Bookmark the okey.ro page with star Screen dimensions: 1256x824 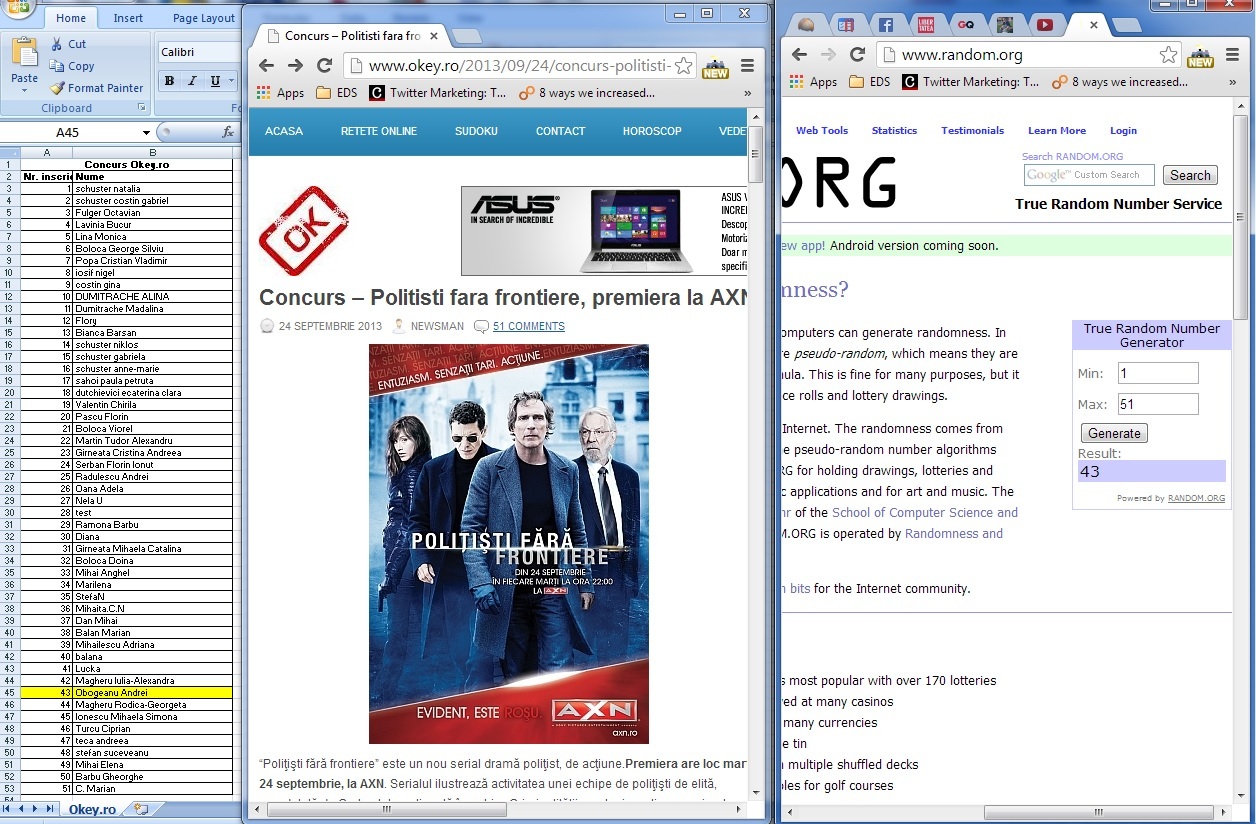[683, 66]
